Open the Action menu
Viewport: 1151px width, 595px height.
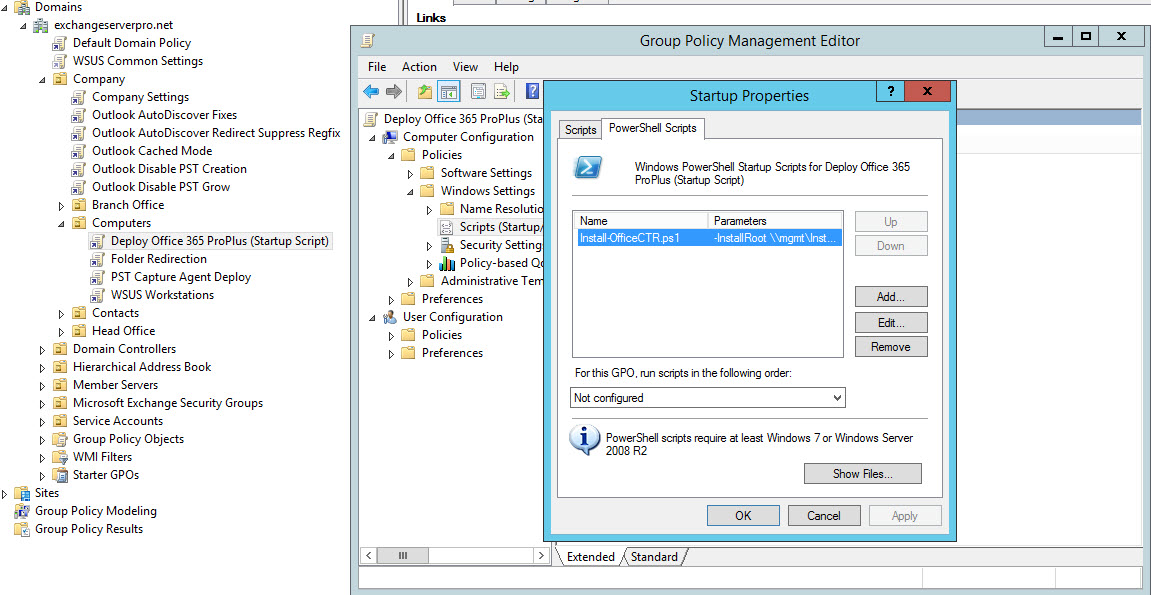click(419, 67)
